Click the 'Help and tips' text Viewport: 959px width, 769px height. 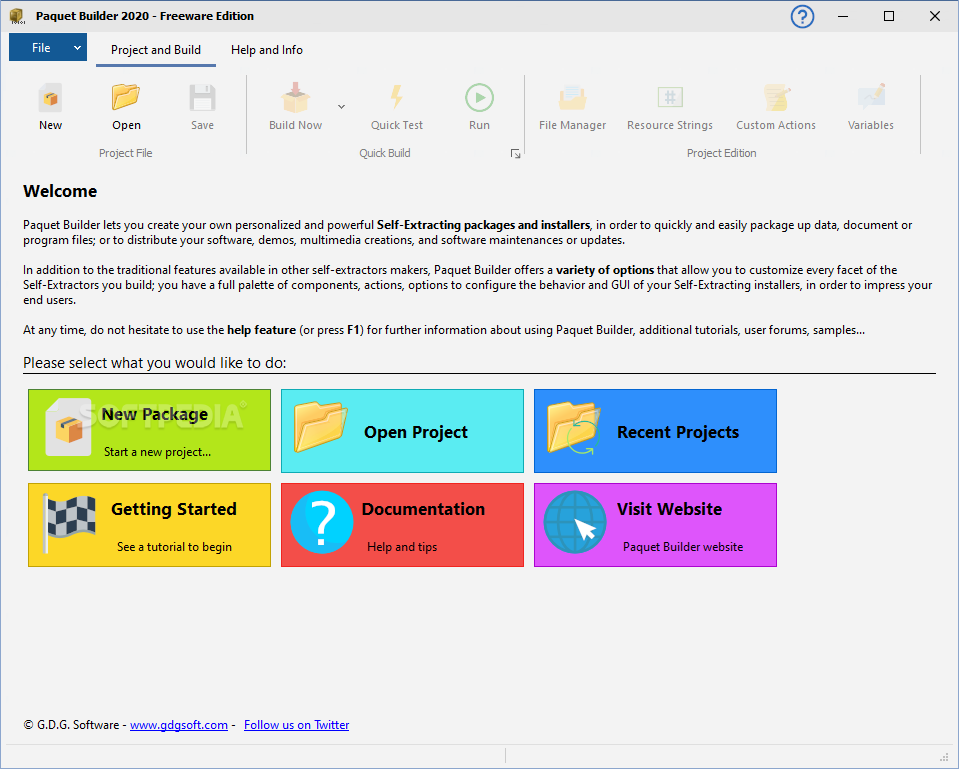402,547
